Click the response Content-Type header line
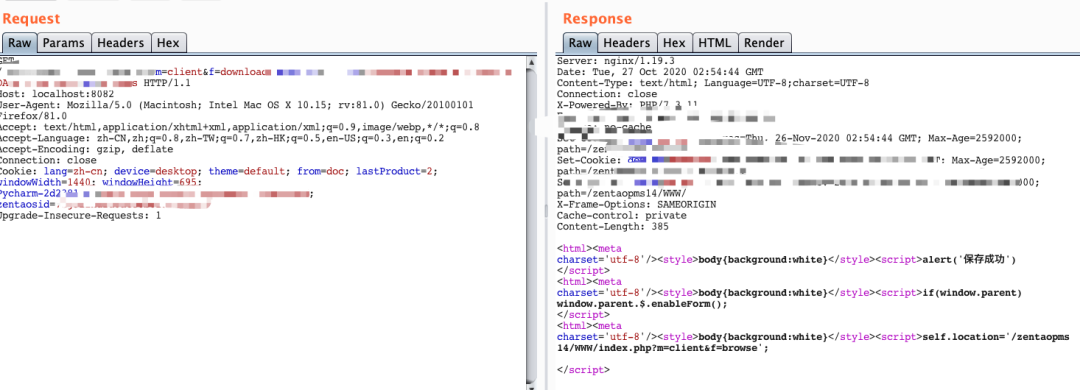 tap(713, 83)
